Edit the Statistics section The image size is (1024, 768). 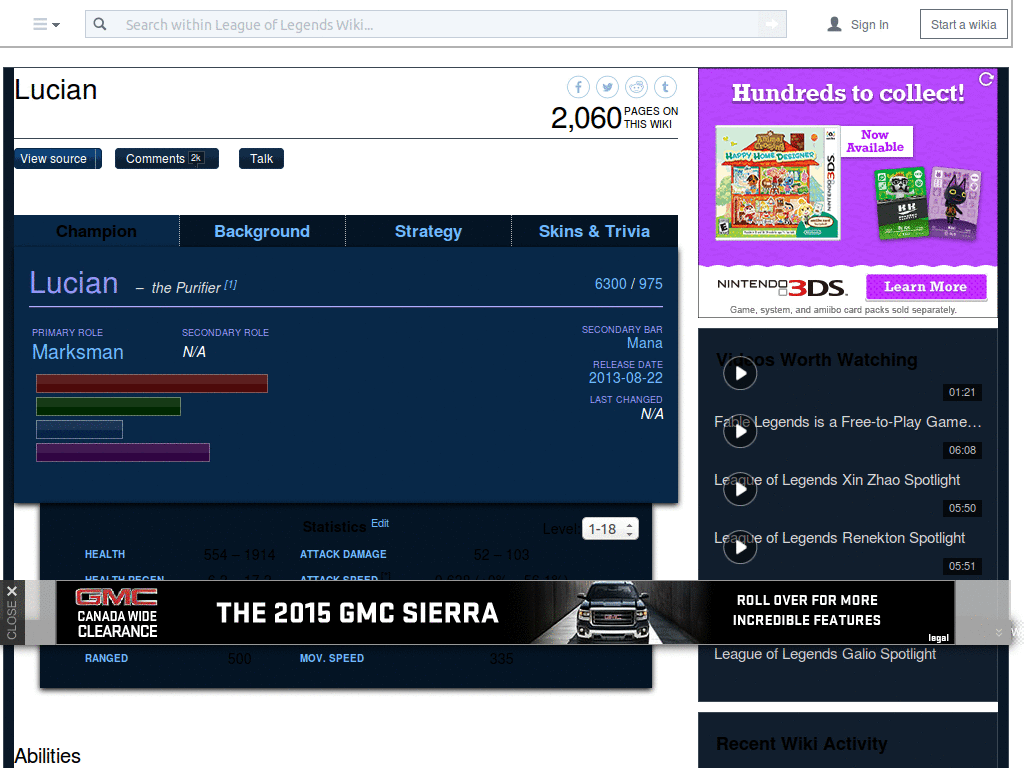click(380, 523)
